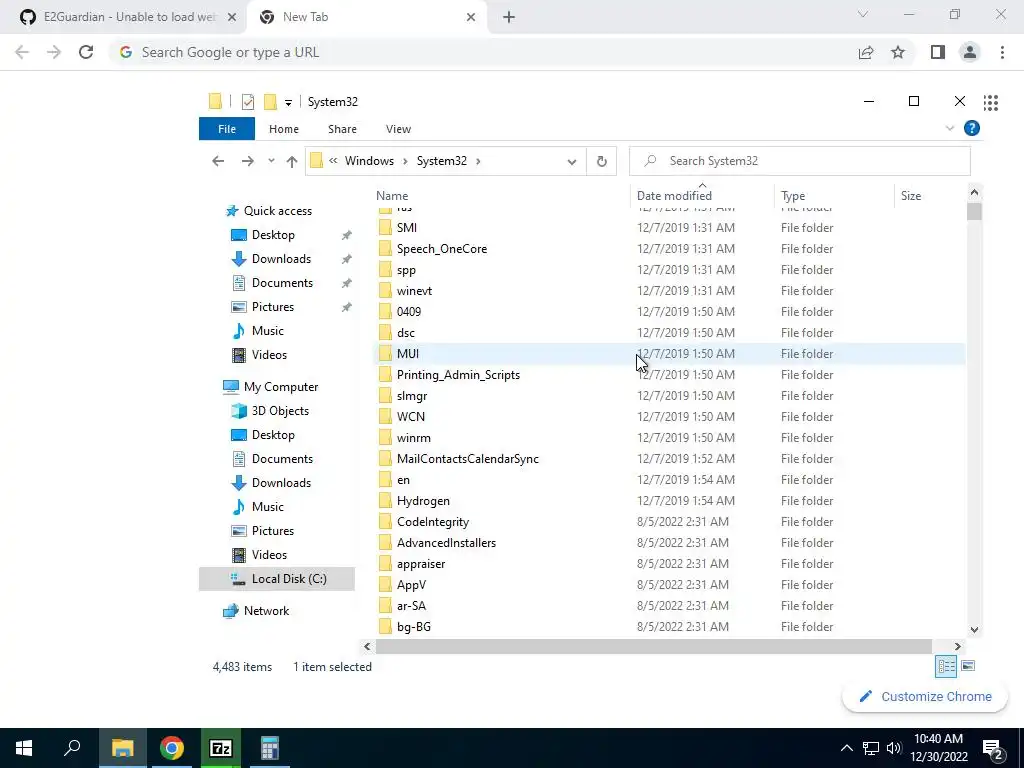
Task: Expand the ribbon with chevron
Action: point(950,129)
